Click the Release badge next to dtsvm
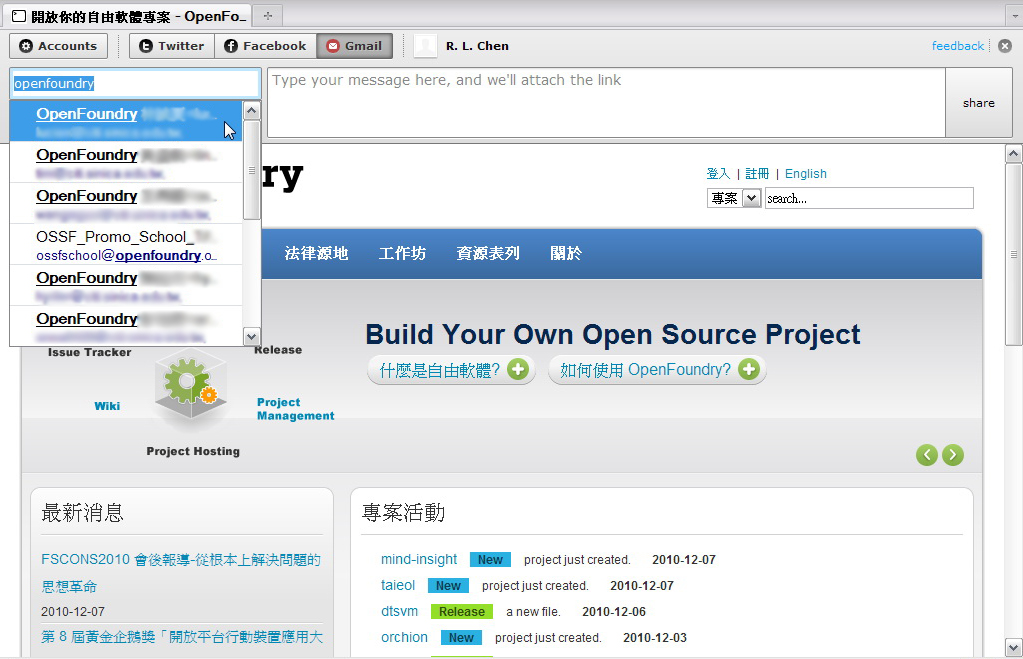 coord(461,611)
